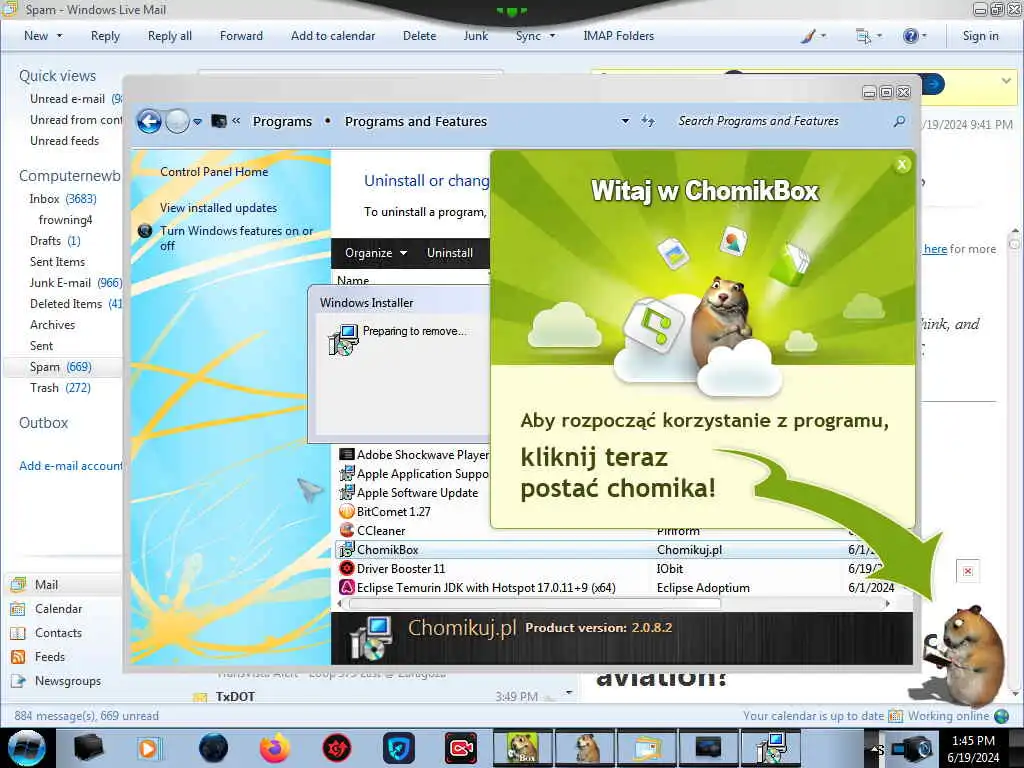Image resolution: width=1024 pixels, height=768 pixels.
Task: Click IMAP Folders in Live Mail toolbar
Action: click(x=618, y=36)
